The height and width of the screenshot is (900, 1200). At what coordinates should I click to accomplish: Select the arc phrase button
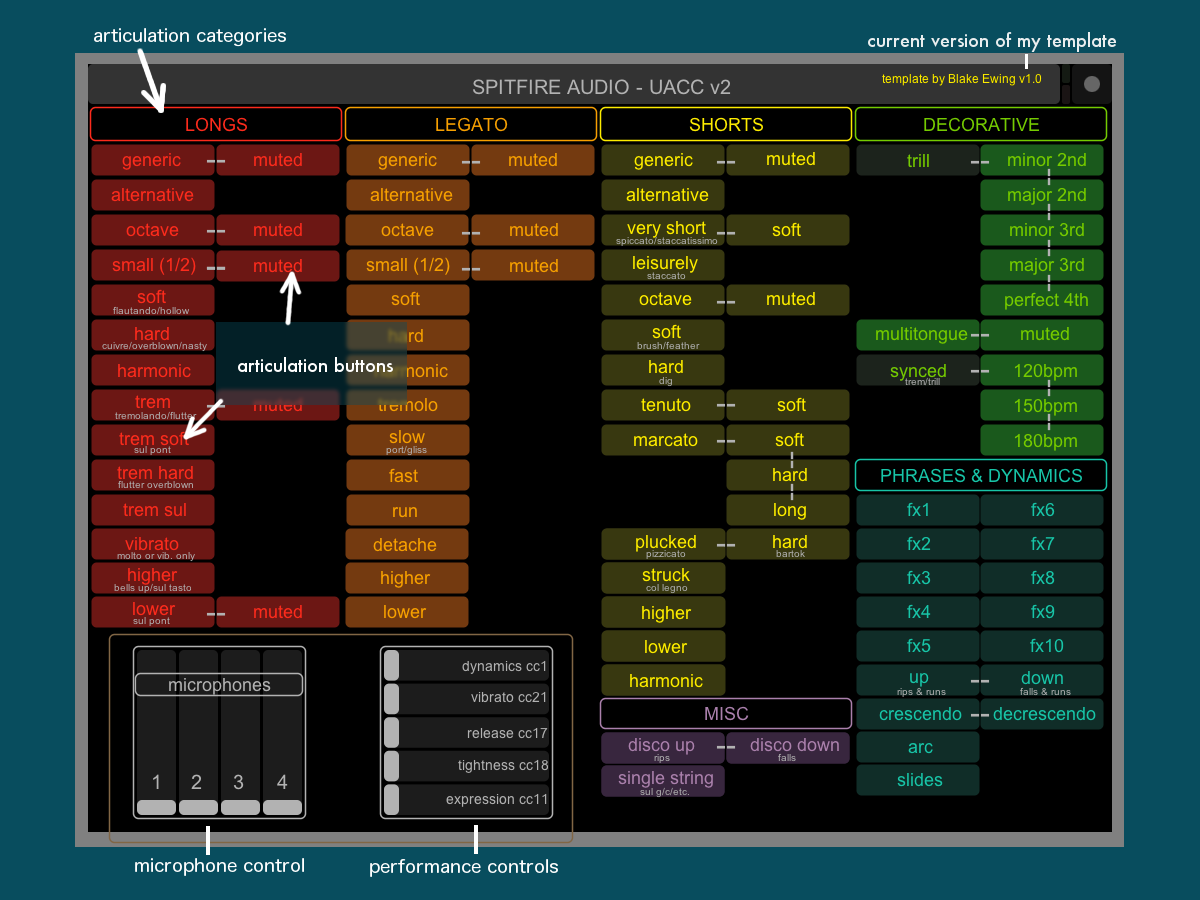coord(917,747)
